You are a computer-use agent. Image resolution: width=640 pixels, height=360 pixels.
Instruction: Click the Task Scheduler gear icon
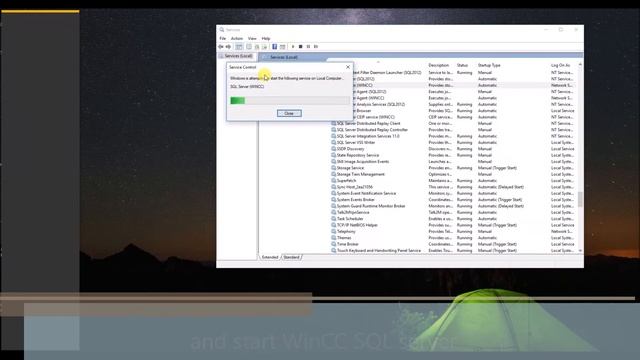(333, 219)
